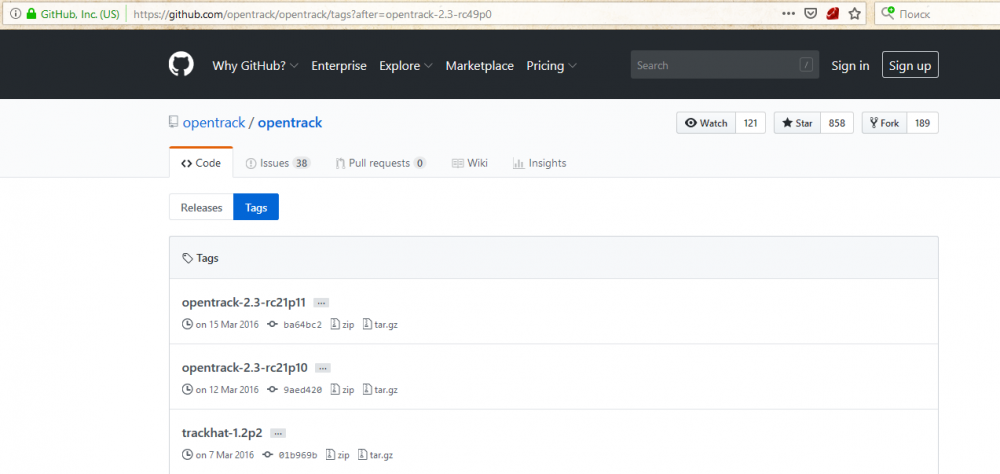Open the Marketplace menu link
1000x474 pixels.
480,66
